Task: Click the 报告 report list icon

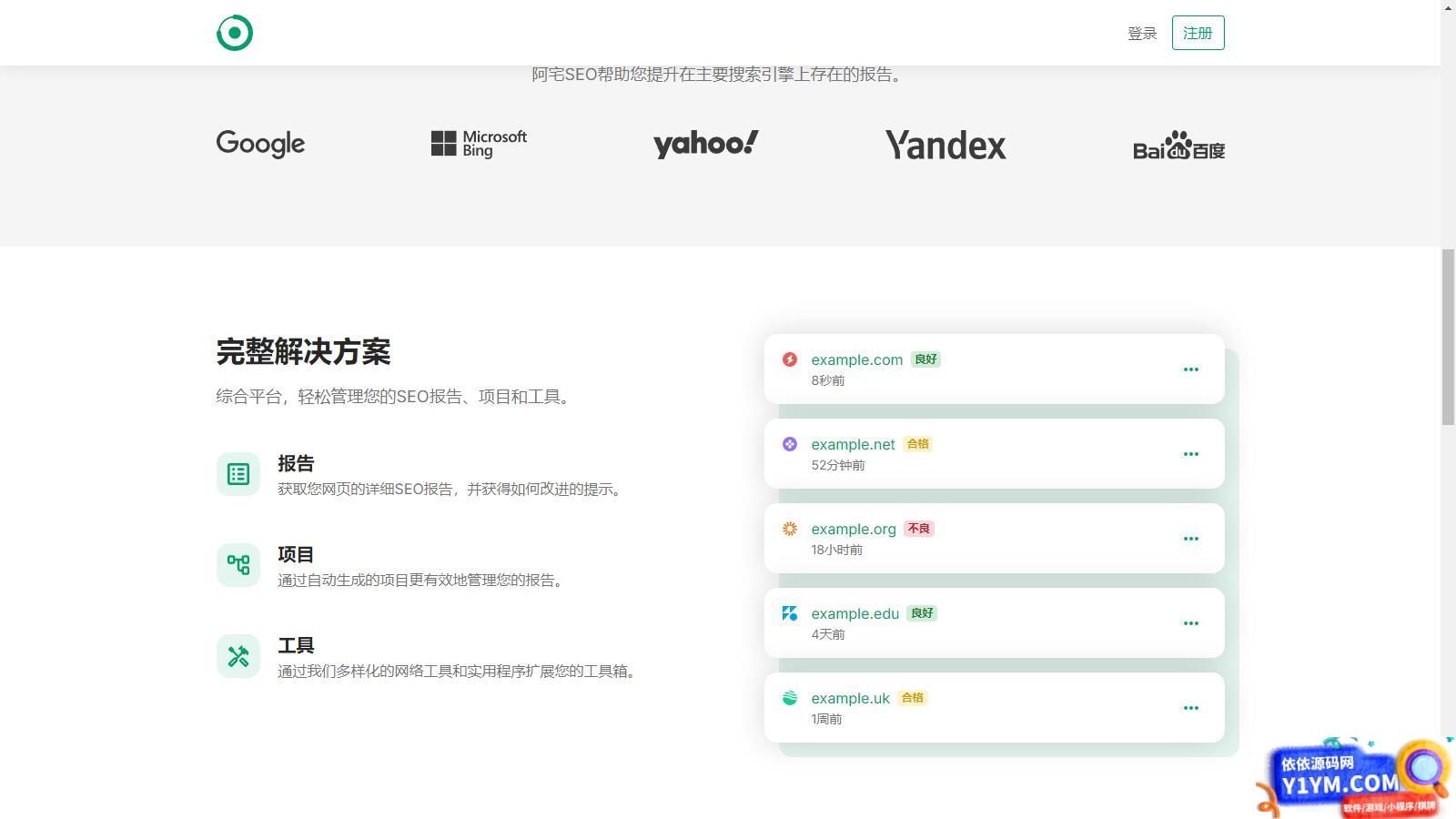Action: point(238,474)
